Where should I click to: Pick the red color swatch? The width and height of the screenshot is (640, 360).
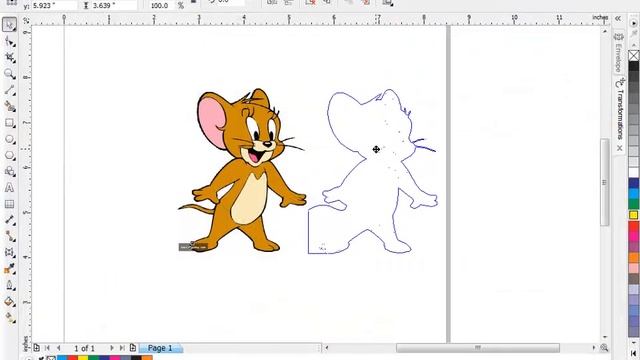pos(633,226)
